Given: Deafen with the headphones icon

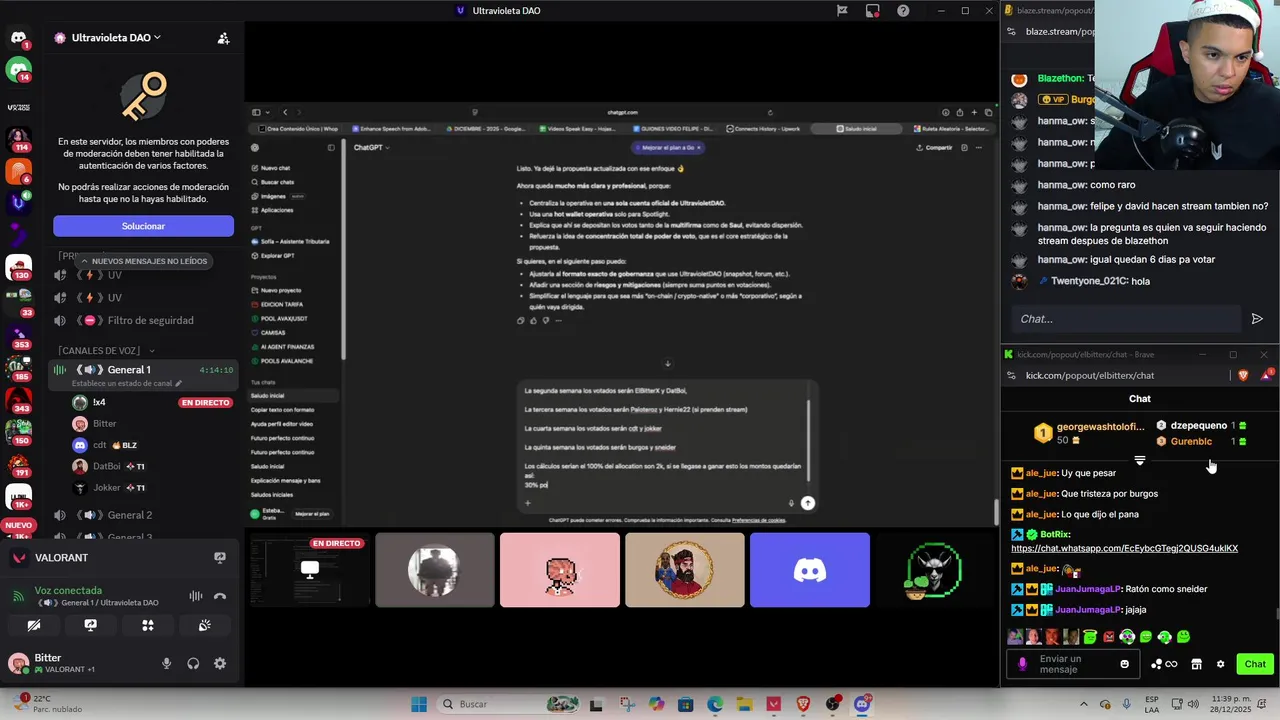Looking at the screenshot, I should [193, 663].
